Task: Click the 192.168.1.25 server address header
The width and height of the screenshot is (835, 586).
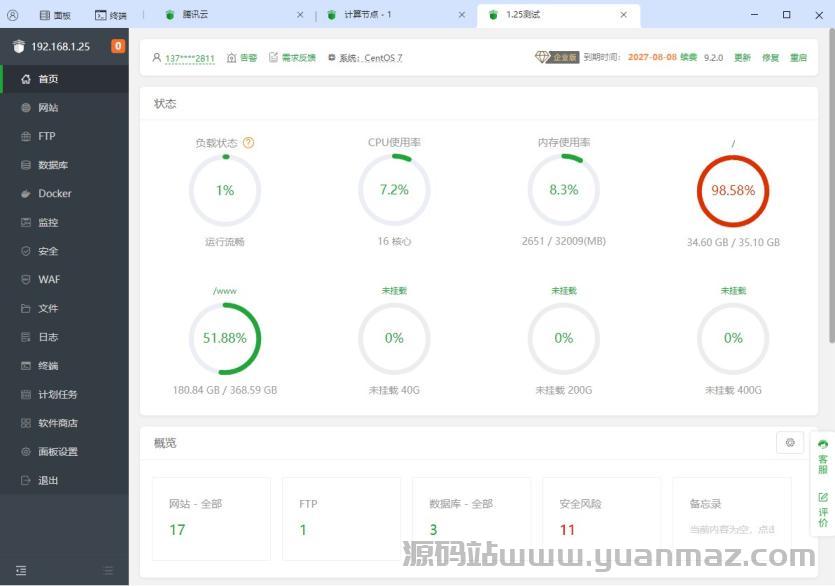Action: point(60,46)
